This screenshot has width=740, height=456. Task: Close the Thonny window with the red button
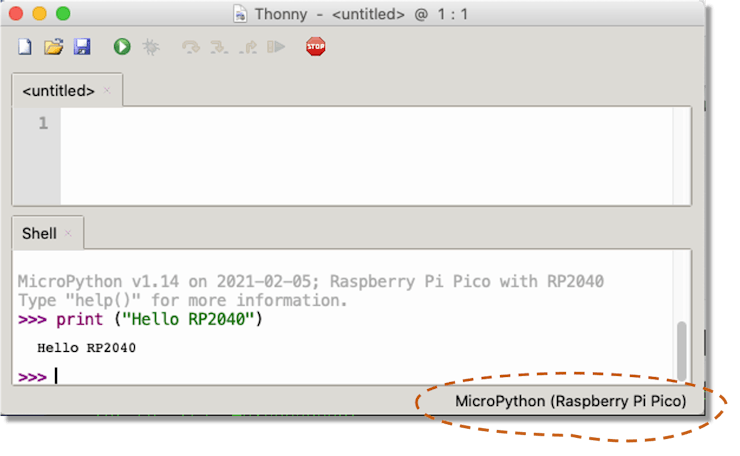16,14
